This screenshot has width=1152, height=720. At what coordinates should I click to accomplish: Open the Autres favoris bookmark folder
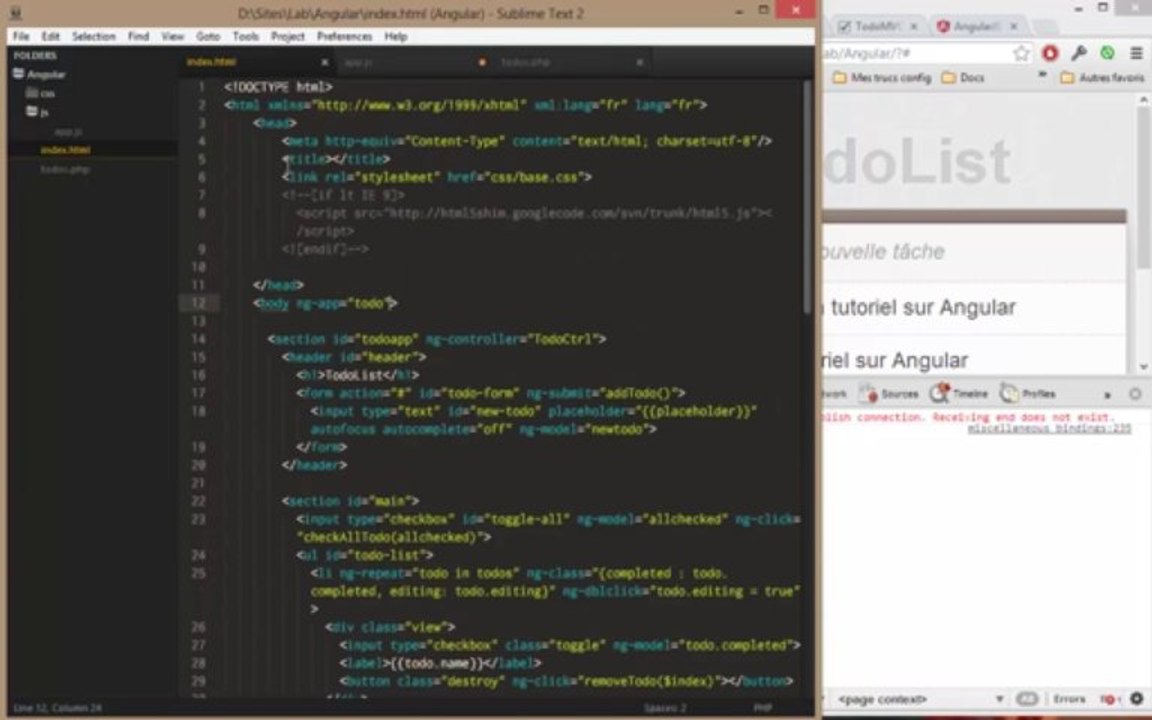pyautogui.click(x=1102, y=77)
